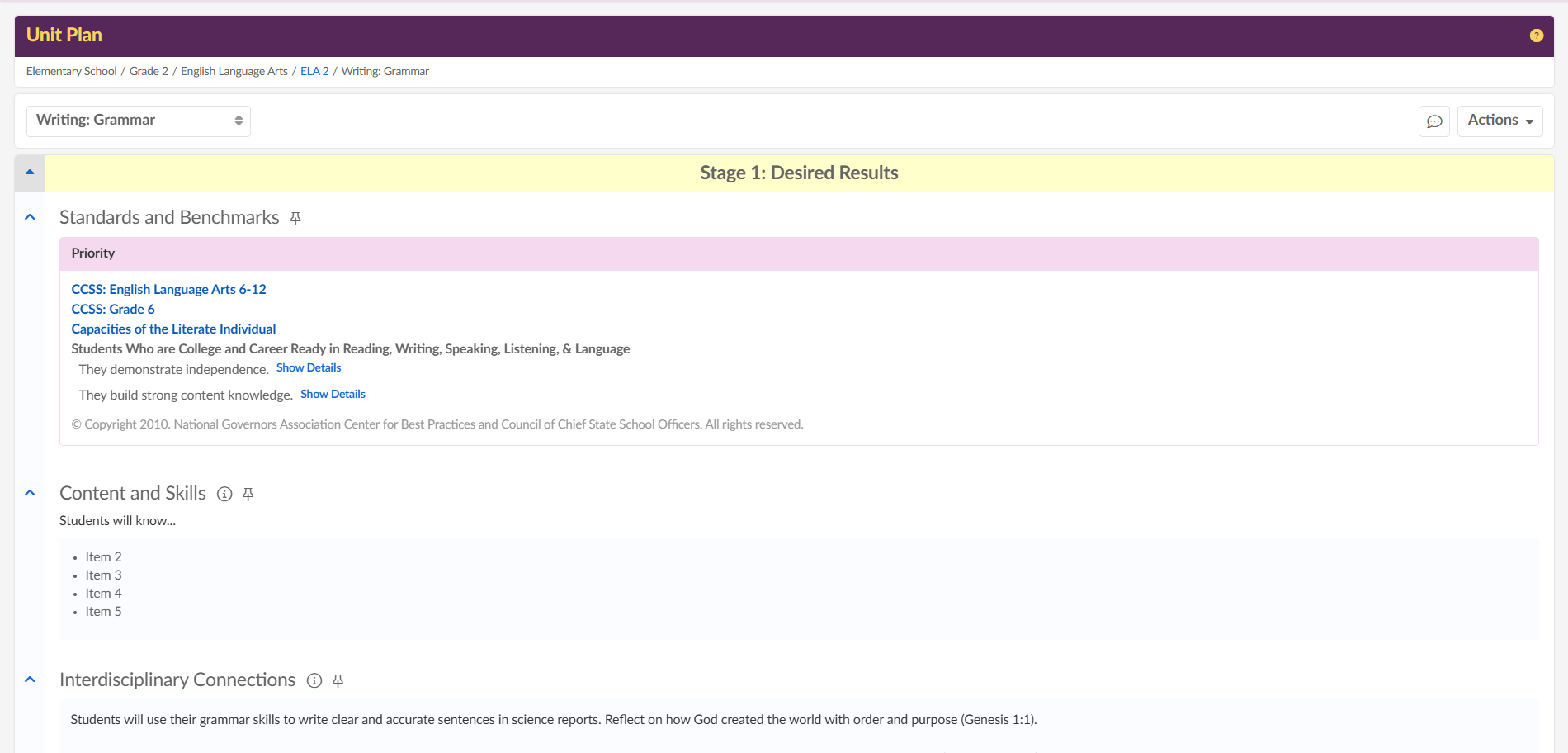Open the CCSS: Grade 6 link
The width and height of the screenshot is (1568, 753).
click(113, 309)
